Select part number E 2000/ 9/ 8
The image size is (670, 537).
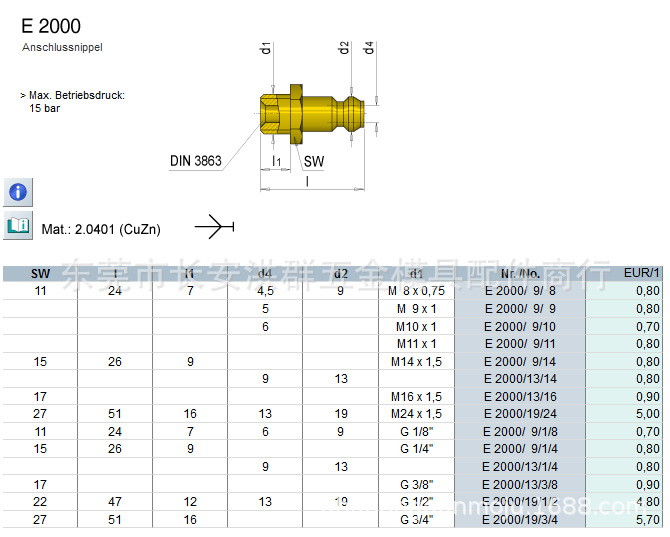(x=520, y=291)
